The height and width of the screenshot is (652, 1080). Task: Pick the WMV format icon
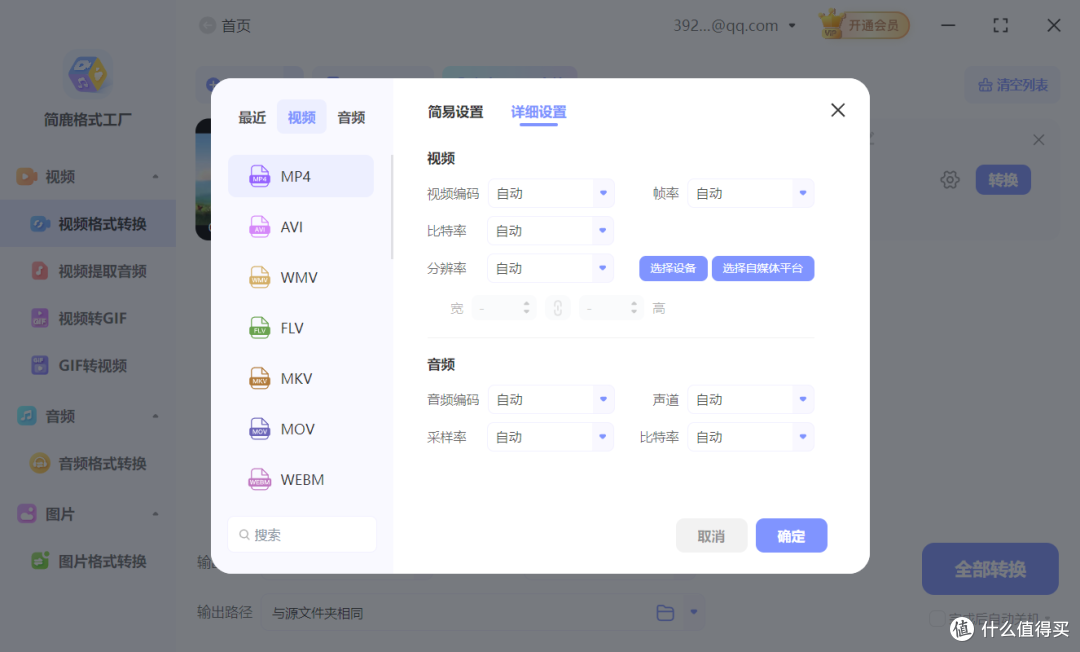tap(259, 277)
